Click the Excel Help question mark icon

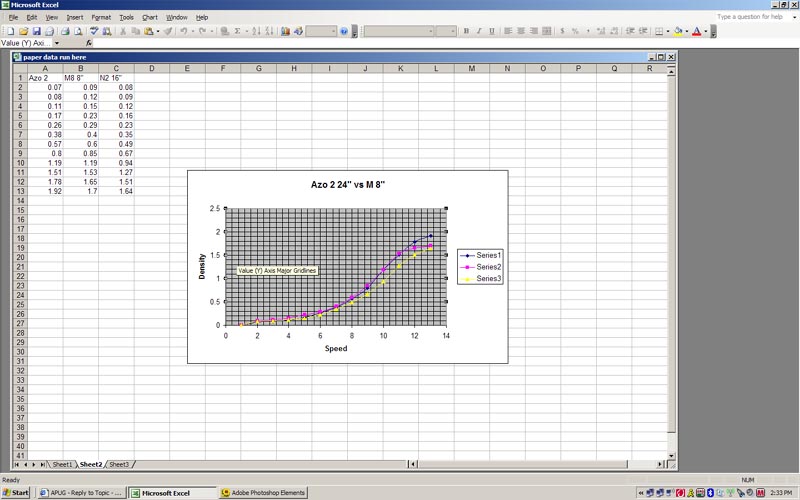pos(344,31)
